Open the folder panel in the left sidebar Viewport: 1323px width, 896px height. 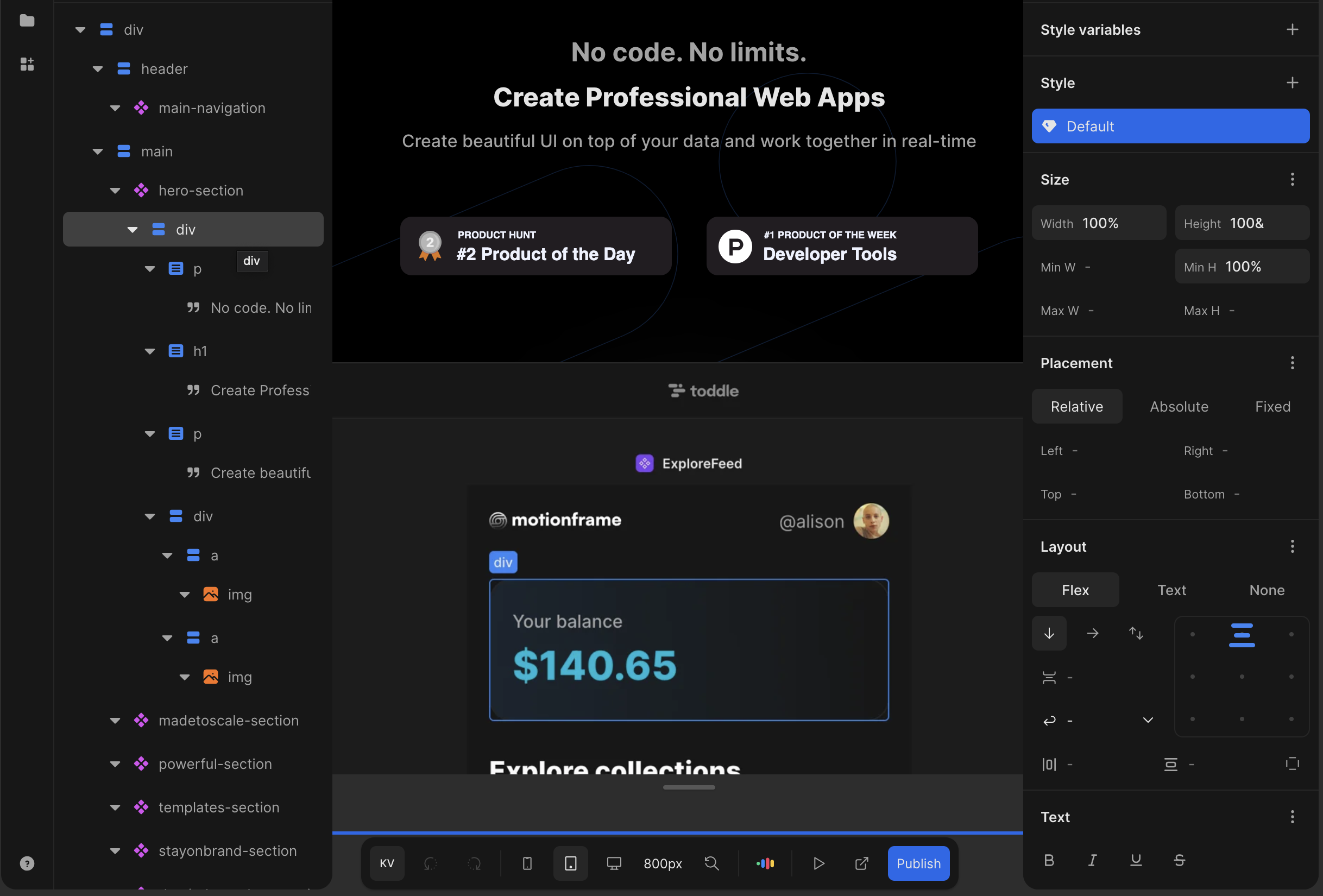point(27,21)
